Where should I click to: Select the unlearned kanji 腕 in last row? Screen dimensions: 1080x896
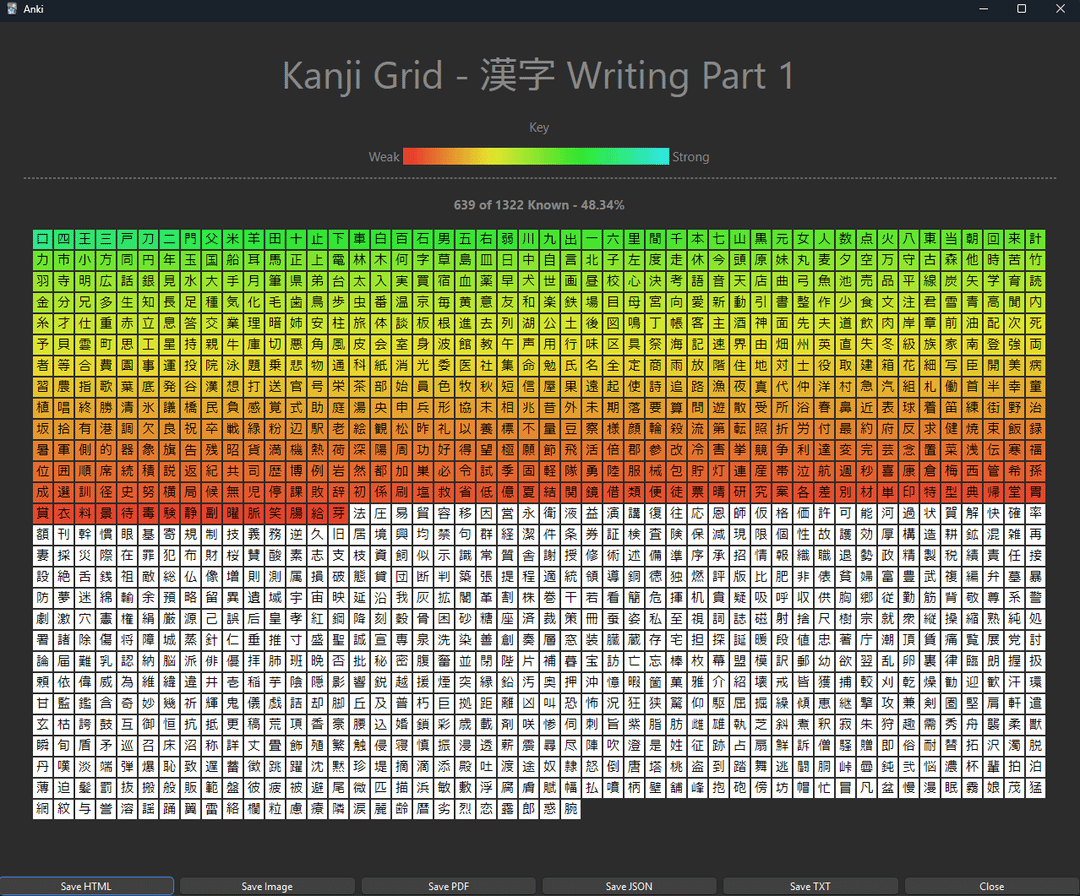pos(570,809)
